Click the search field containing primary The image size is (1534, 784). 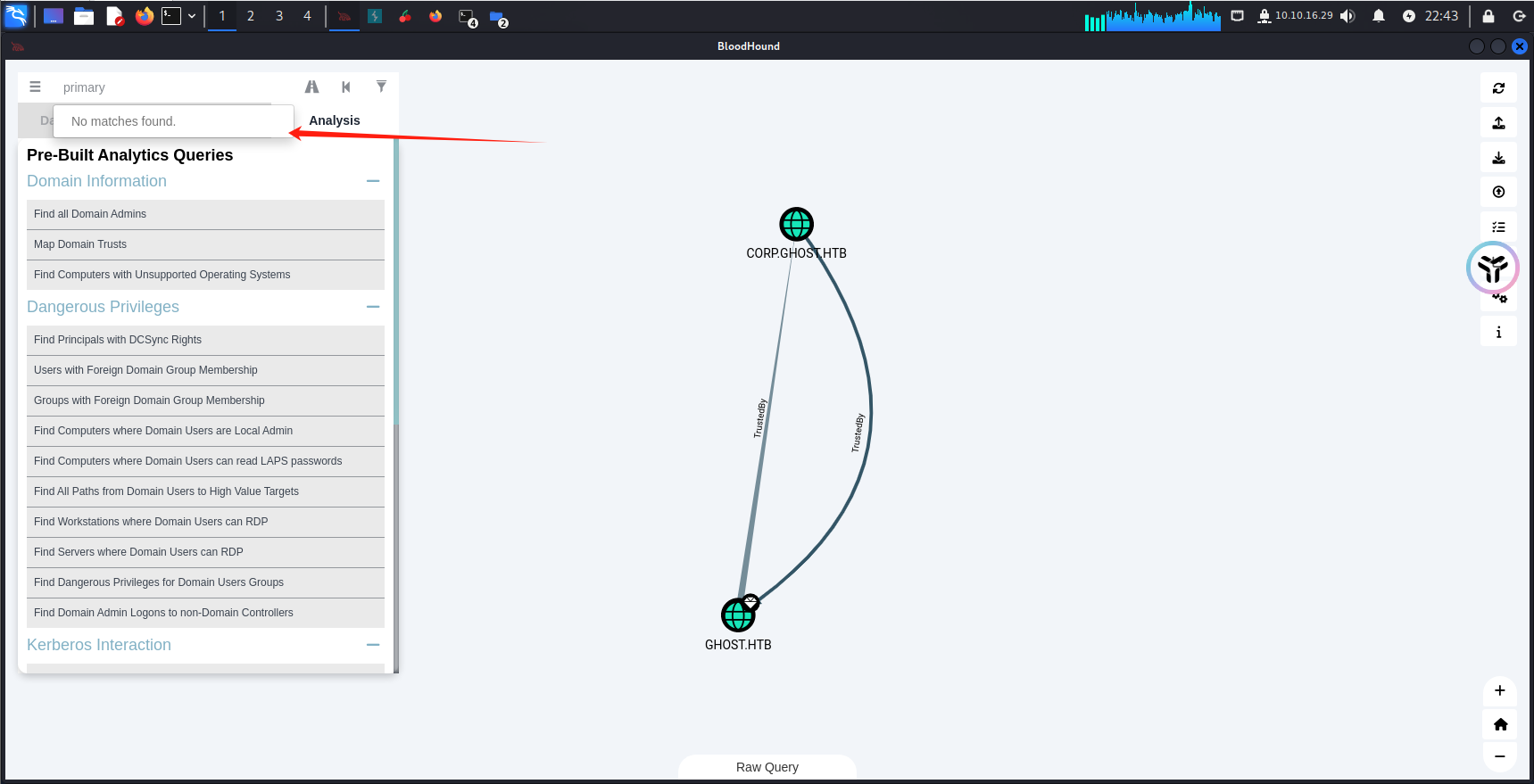[170, 87]
